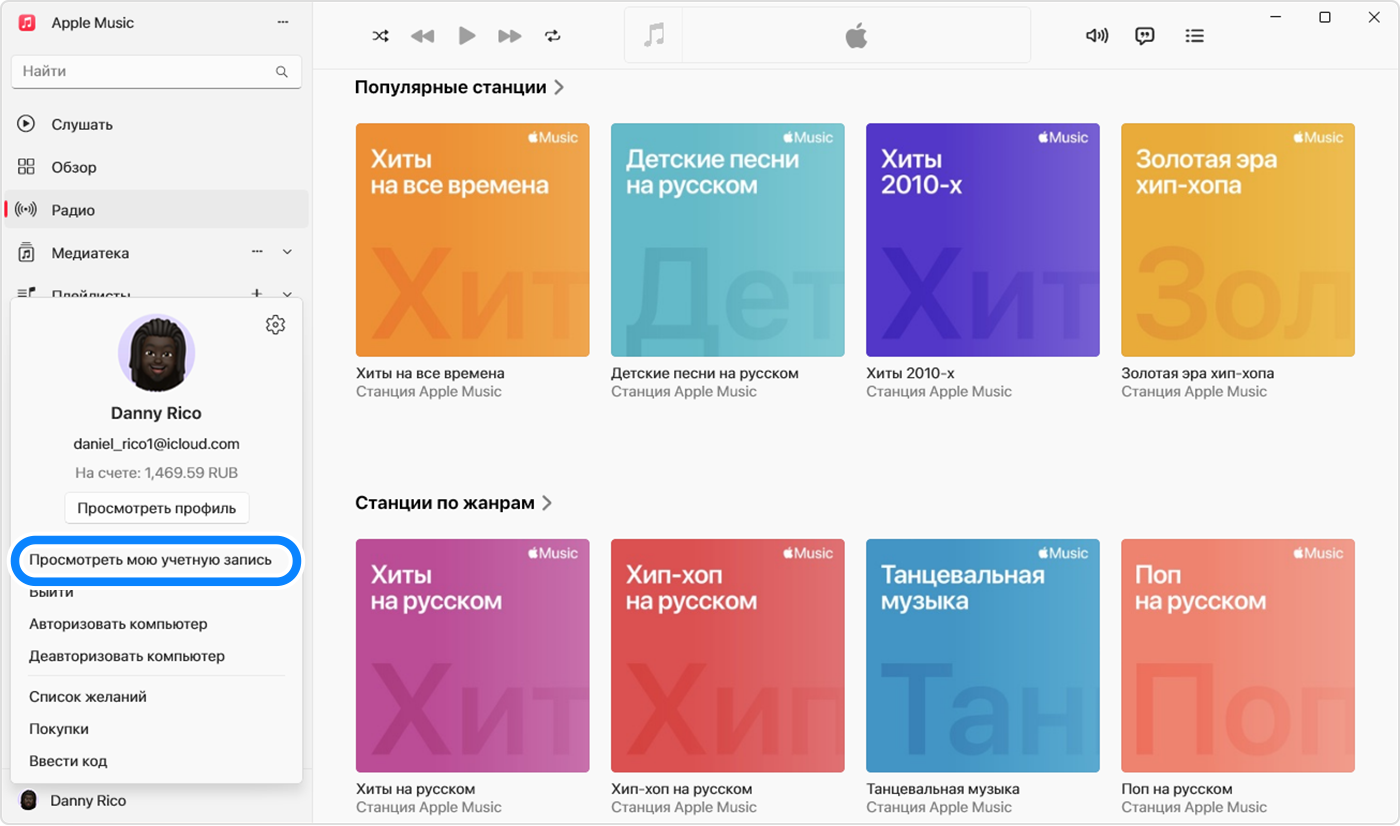Click the Золотая эра хип-хопа title text

[1198, 373]
